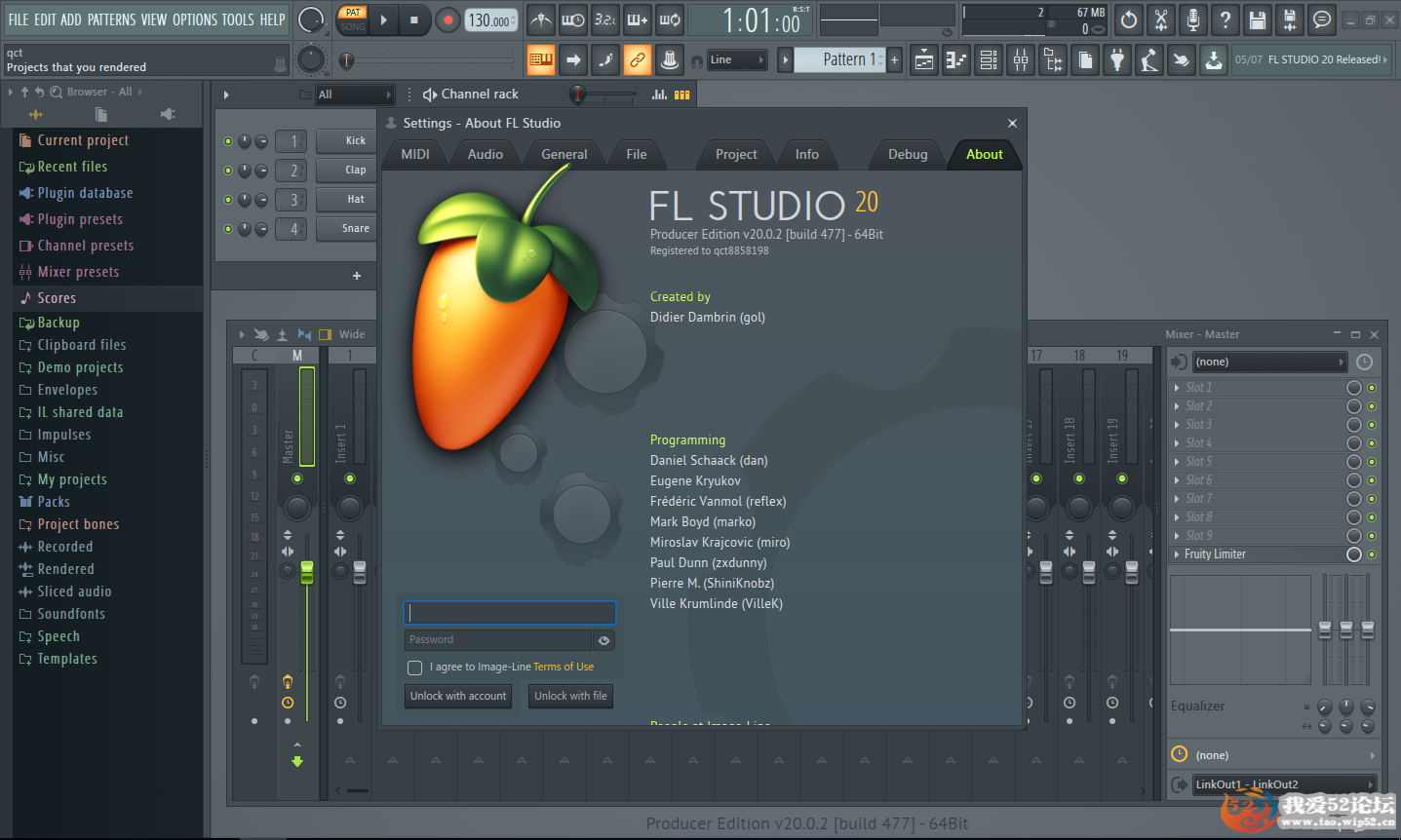The height and width of the screenshot is (840, 1401).
Task: Toggle the 3.2.1 countdown before recording
Action: pyautogui.click(x=605, y=19)
